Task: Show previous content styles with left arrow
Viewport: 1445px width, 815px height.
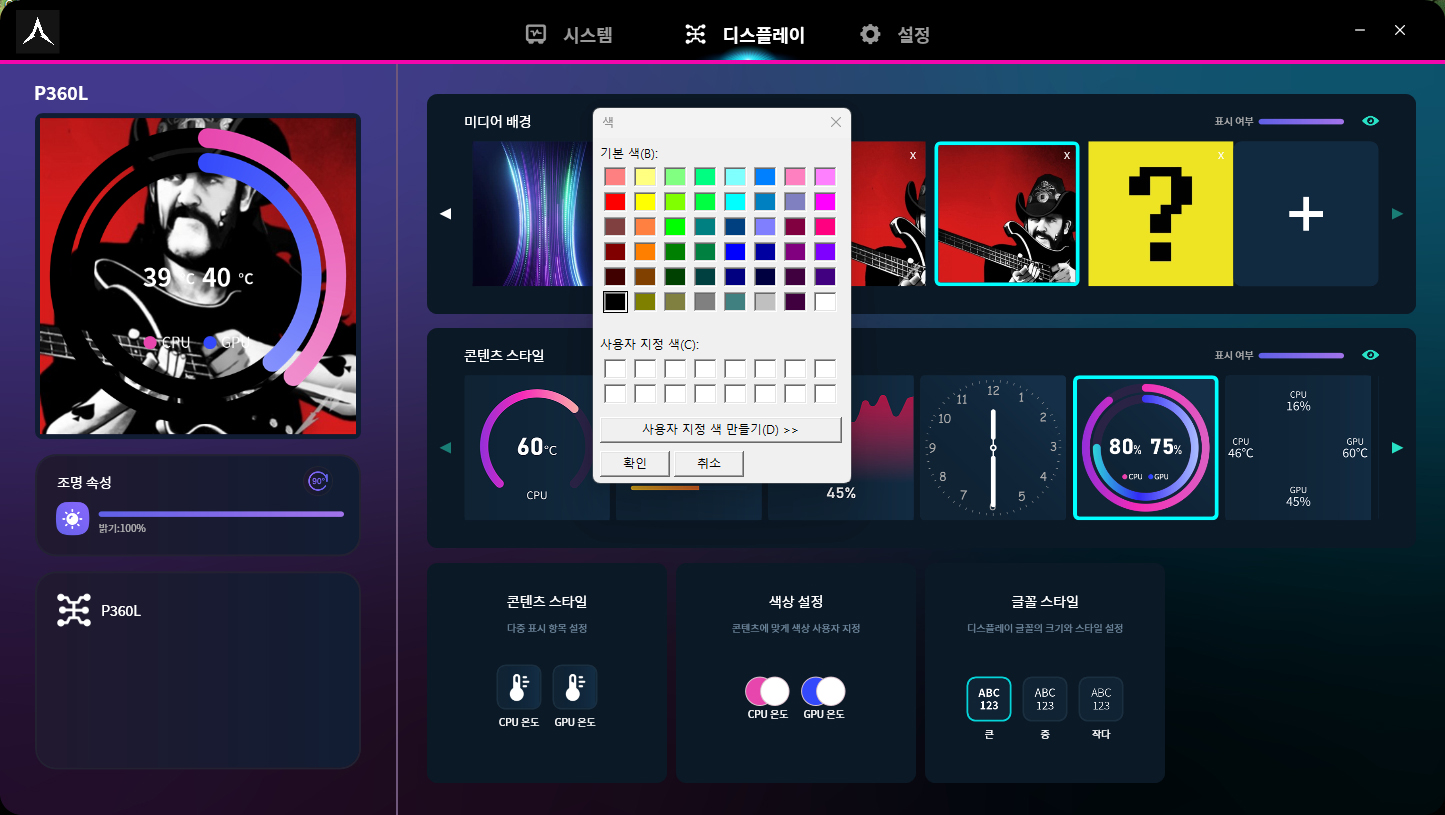Action: click(x=446, y=447)
